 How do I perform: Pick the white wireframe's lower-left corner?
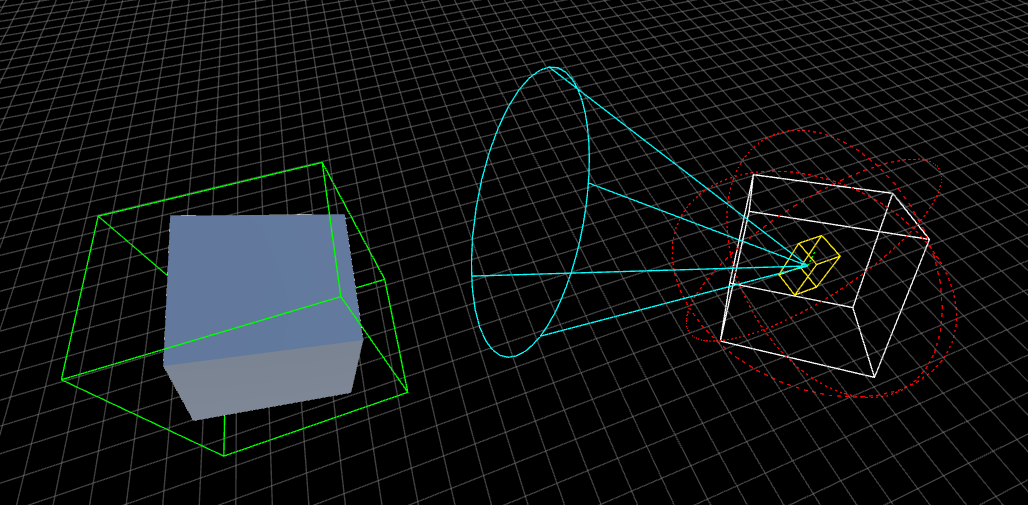tap(720, 340)
